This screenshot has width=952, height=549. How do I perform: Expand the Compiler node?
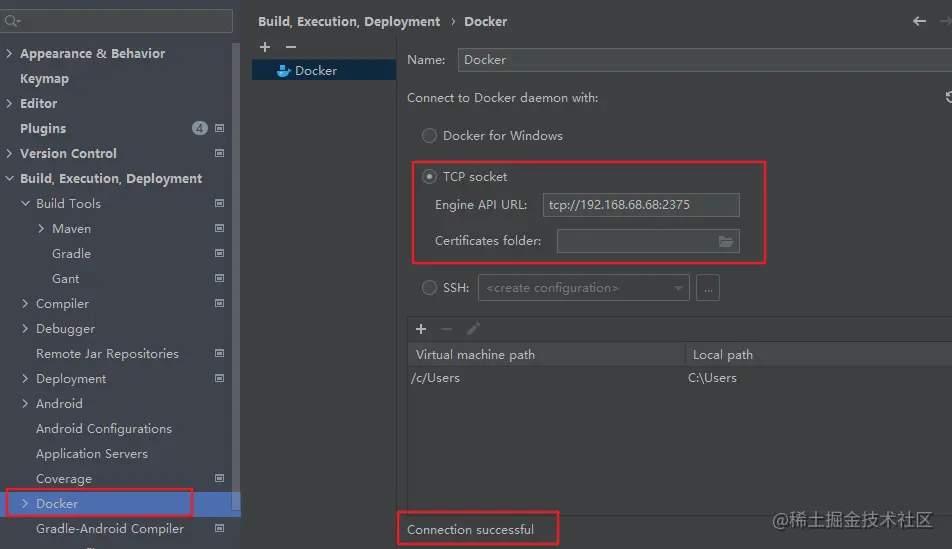pyautogui.click(x=25, y=303)
